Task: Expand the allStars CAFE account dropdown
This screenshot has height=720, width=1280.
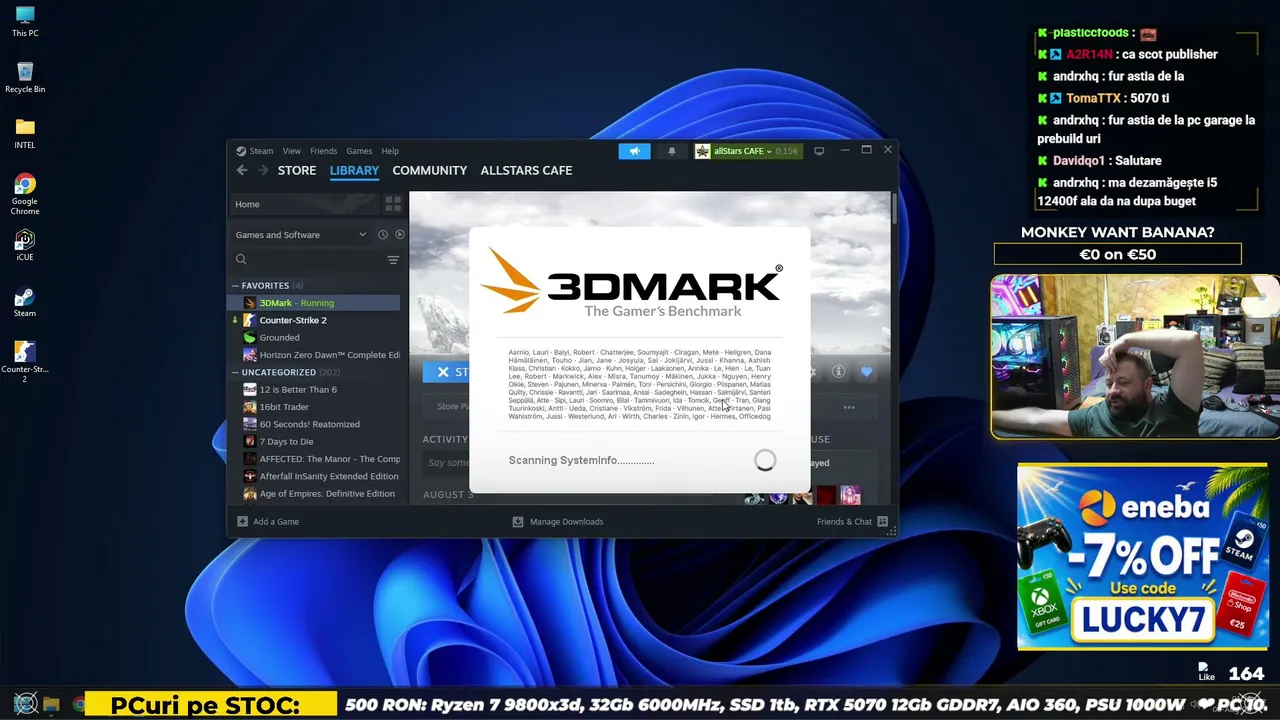Action: point(748,151)
